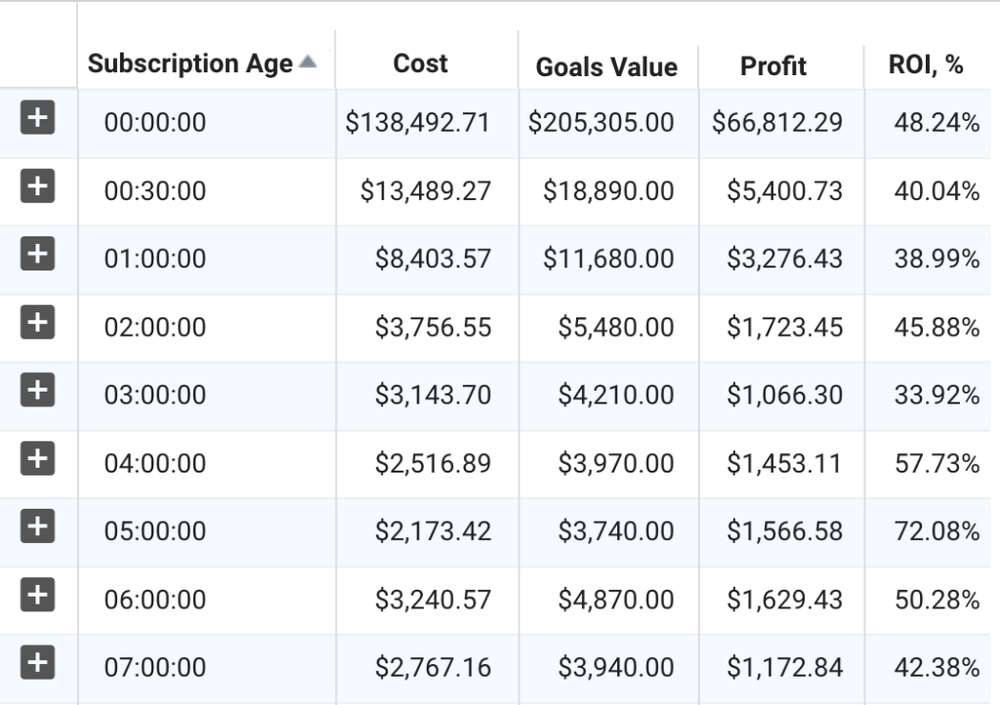Click plus icon beside 02:00:00 row
Image resolution: width=1000 pixels, height=705 pixels.
pos(37,323)
